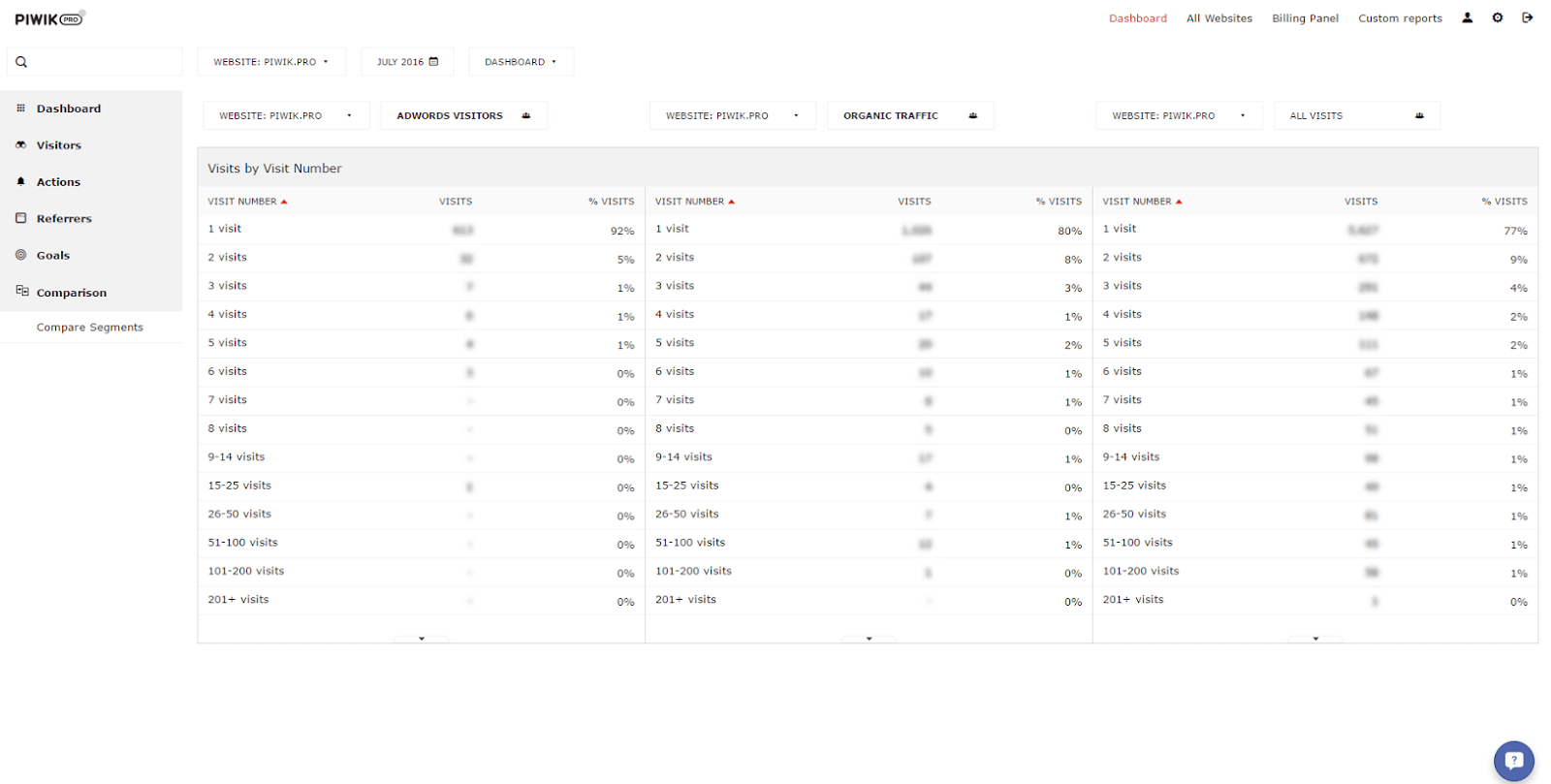This screenshot has height=784, width=1551.
Task: Click the Dashboard sidebar grid icon
Action: click(20, 108)
